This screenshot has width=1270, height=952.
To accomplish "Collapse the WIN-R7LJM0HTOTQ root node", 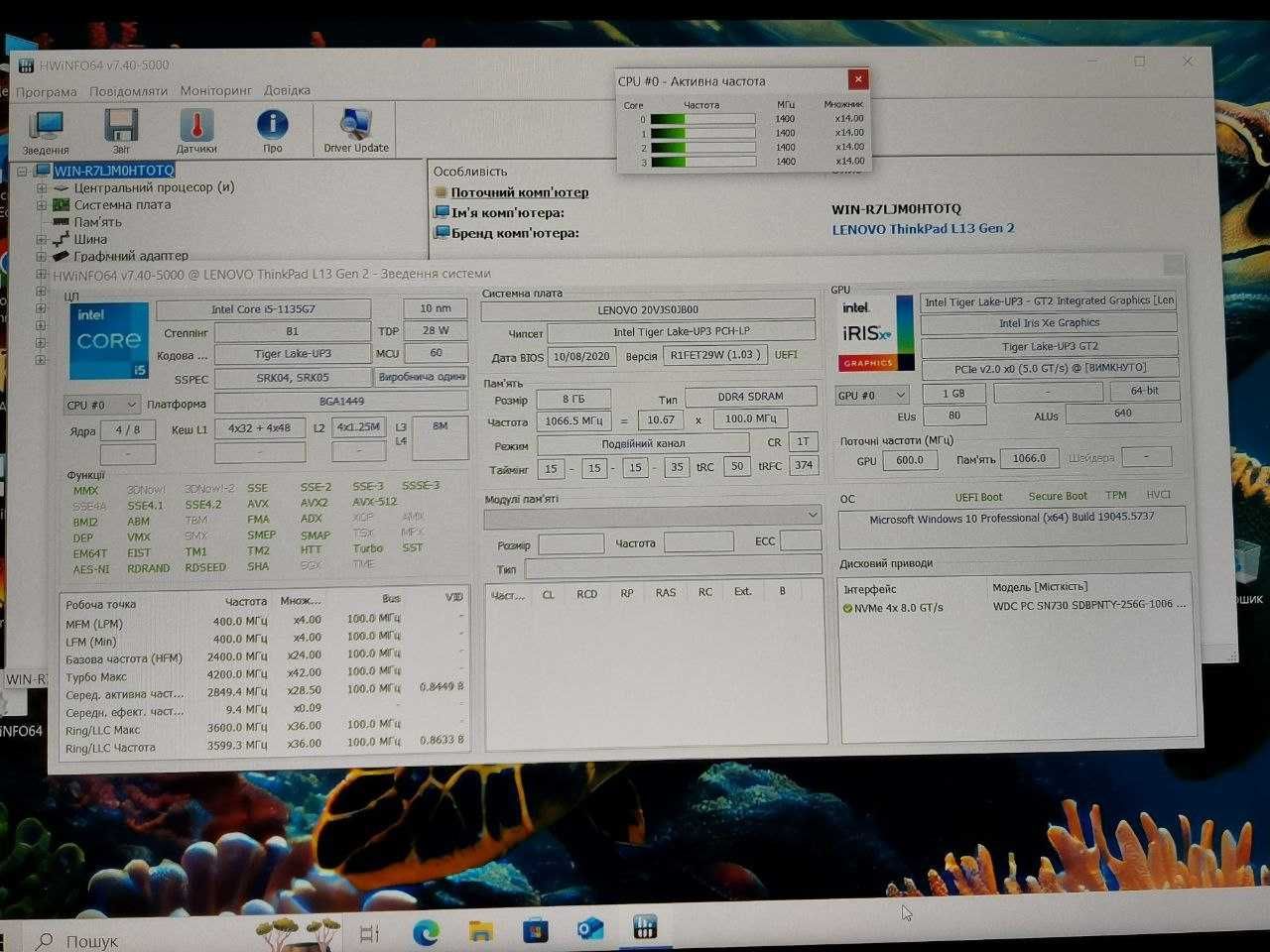I will coord(23,172).
